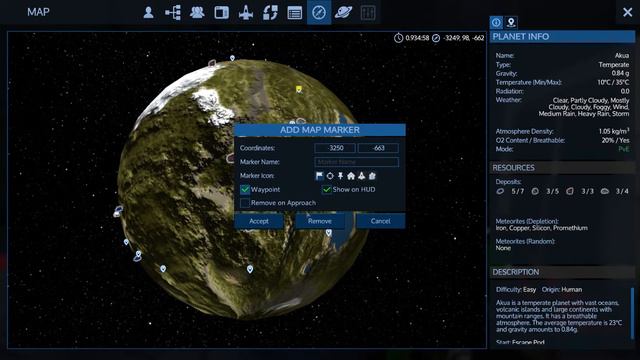Click the fourth deposit resource icon 3/4

point(605,191)
